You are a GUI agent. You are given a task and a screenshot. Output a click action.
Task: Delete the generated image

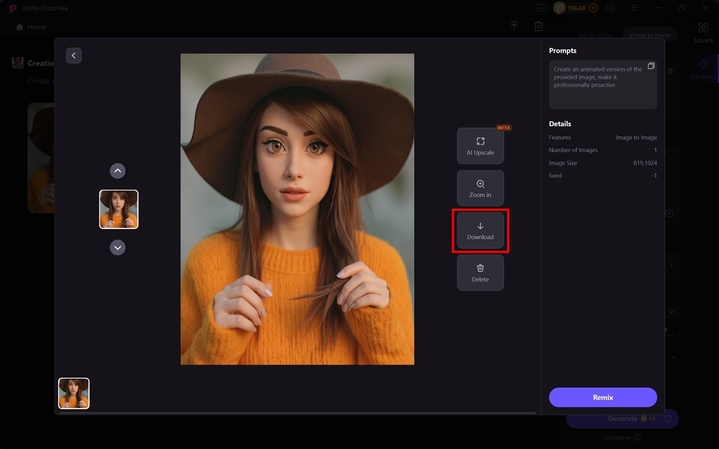click(480, 273)
